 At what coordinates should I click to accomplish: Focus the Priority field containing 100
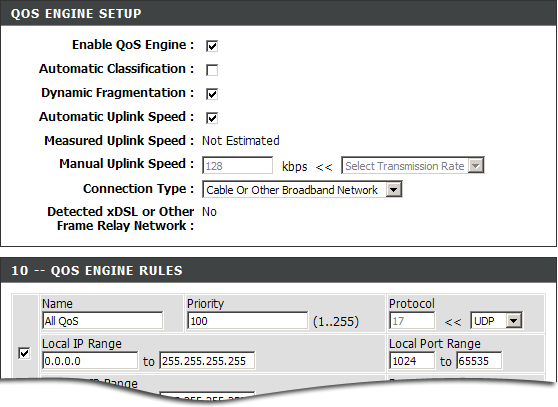pos(247,321)
